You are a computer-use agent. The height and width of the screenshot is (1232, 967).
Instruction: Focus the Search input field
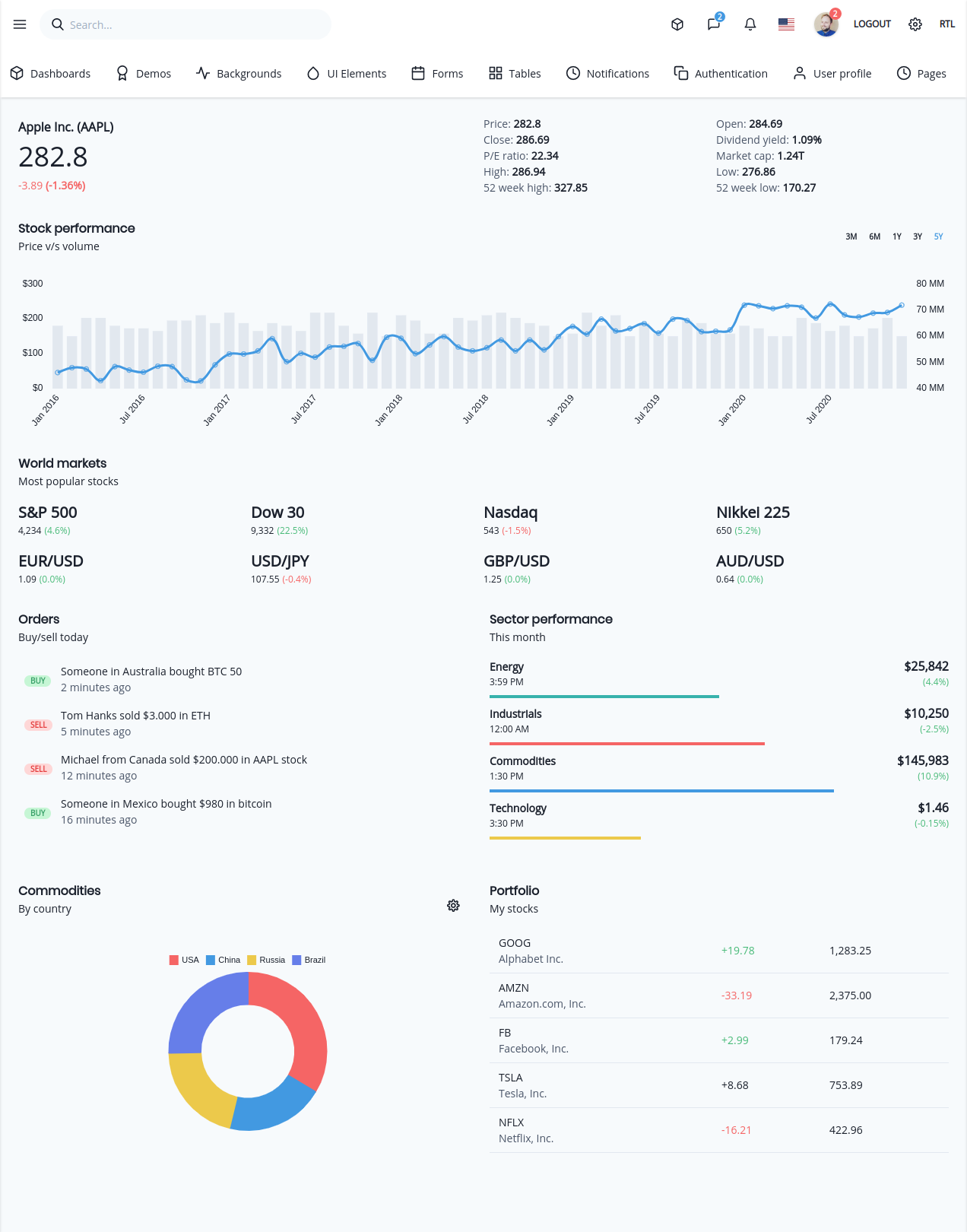point(185,24)
